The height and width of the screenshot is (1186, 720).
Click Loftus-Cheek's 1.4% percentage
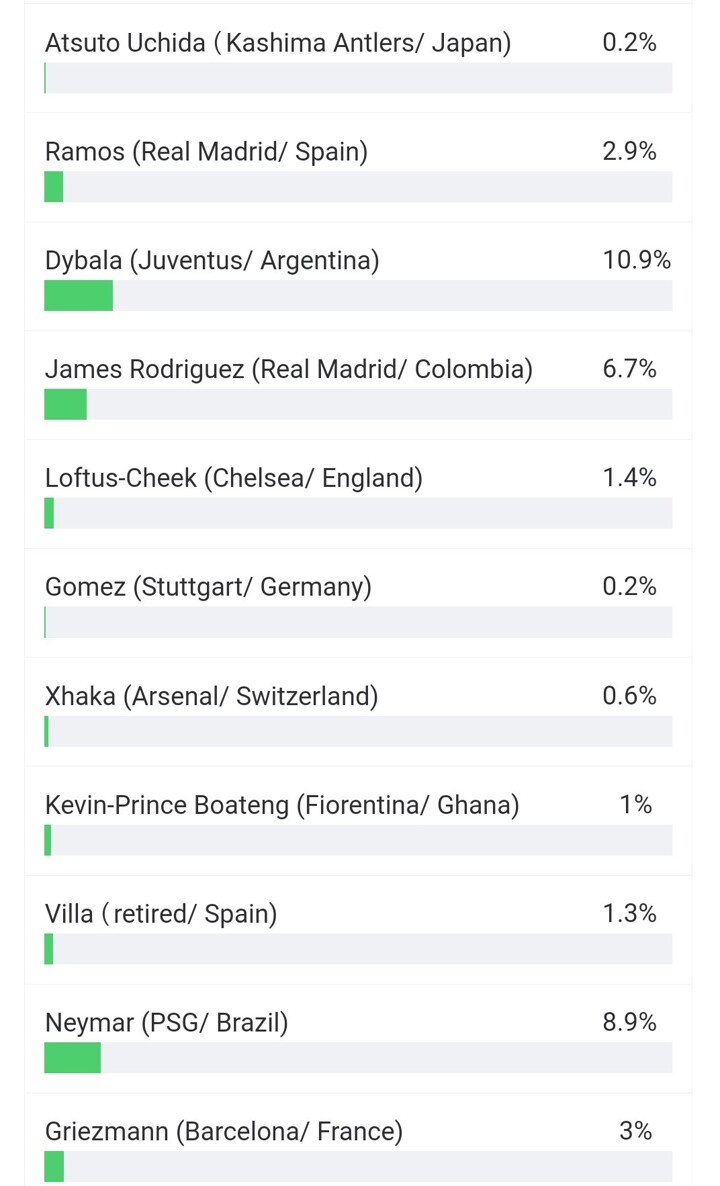[629, 479]
